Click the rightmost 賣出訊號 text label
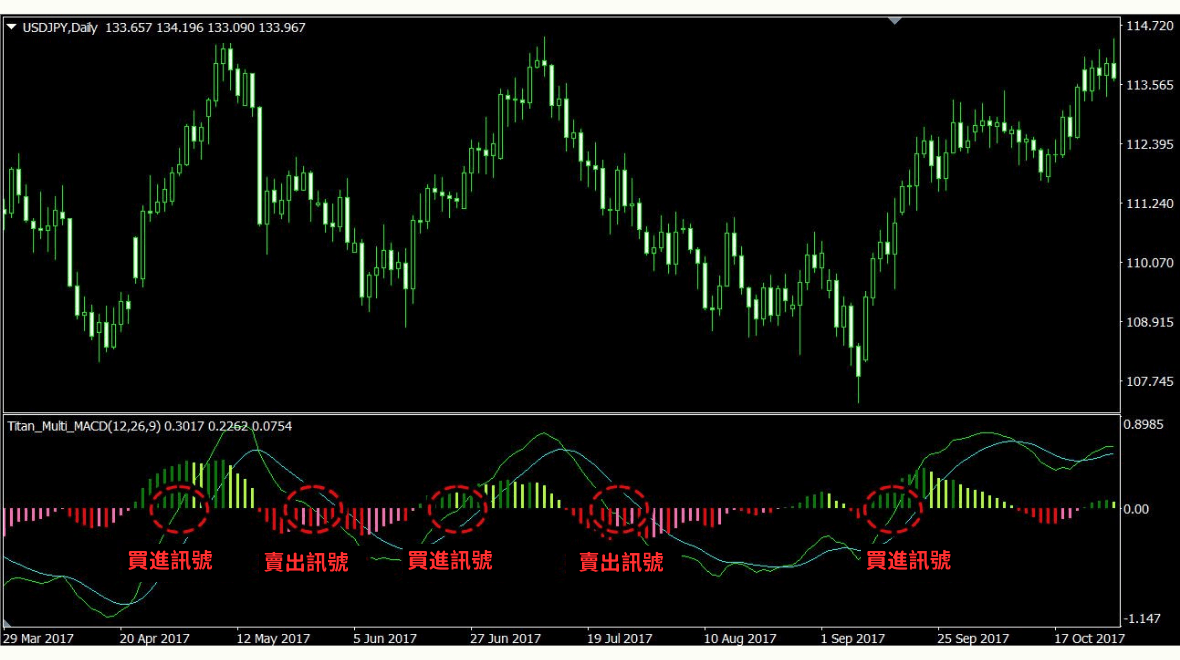This screenshot has width=1180, height=660. [621, 562]
